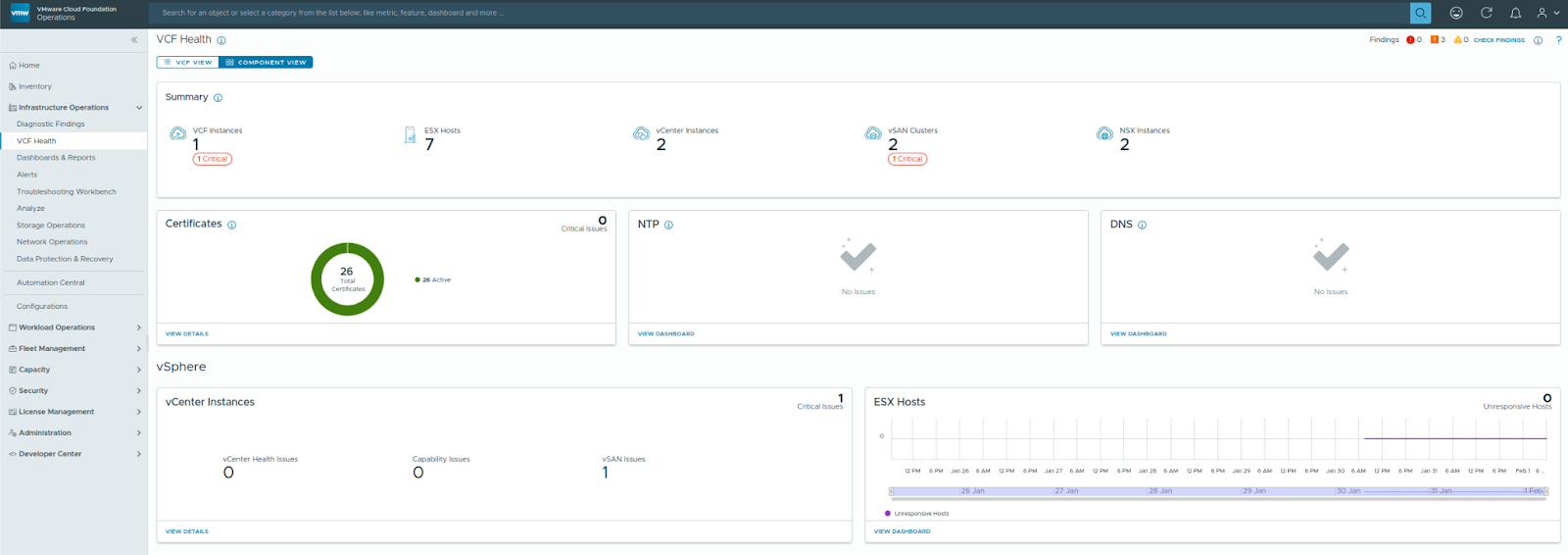1568x555 pixels.
Task: Click 1 Critical badge under VCF Instances
Action: coord(213,159)
